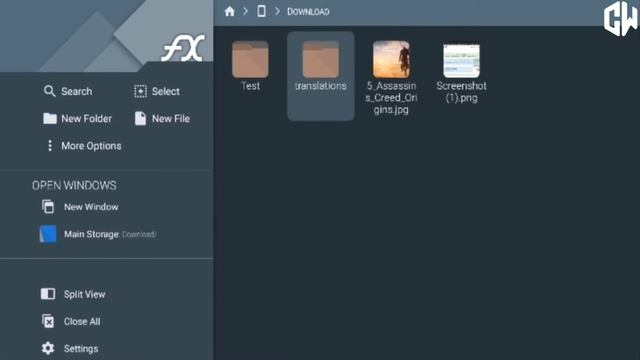Open the Settings gear icon
640x360 pixels.
click(x=48, y=348)
